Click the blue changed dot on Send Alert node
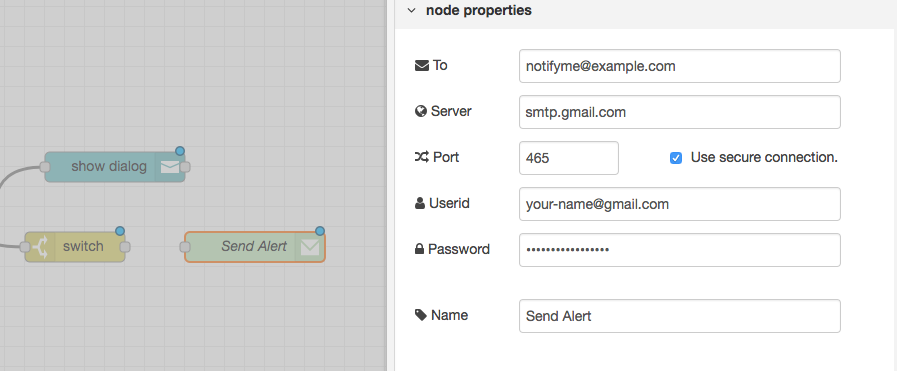The height and width of the screenshot is (371, 897). point(320,231)
